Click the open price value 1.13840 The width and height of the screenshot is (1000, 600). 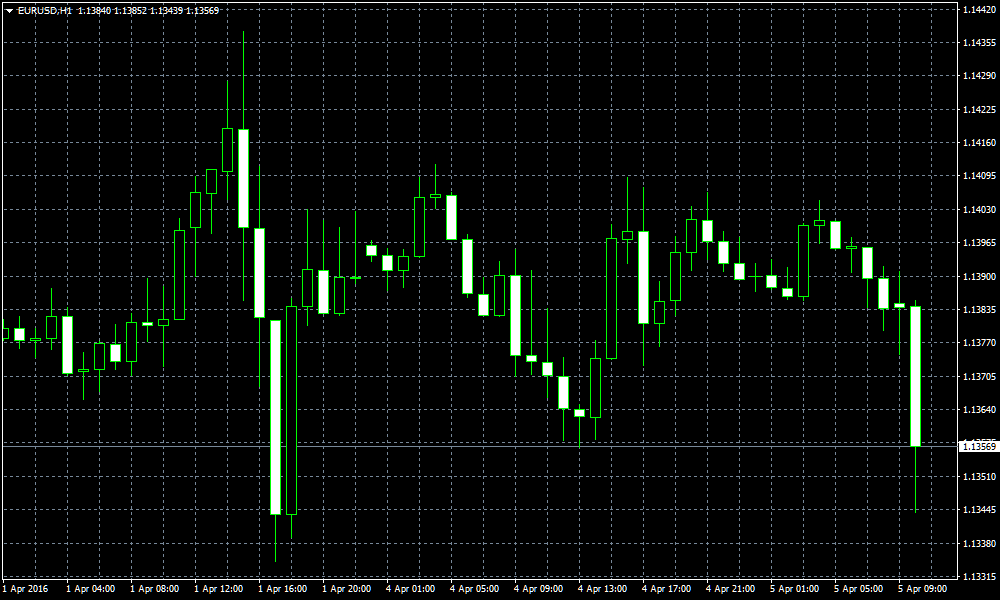[x=94, y=11]
